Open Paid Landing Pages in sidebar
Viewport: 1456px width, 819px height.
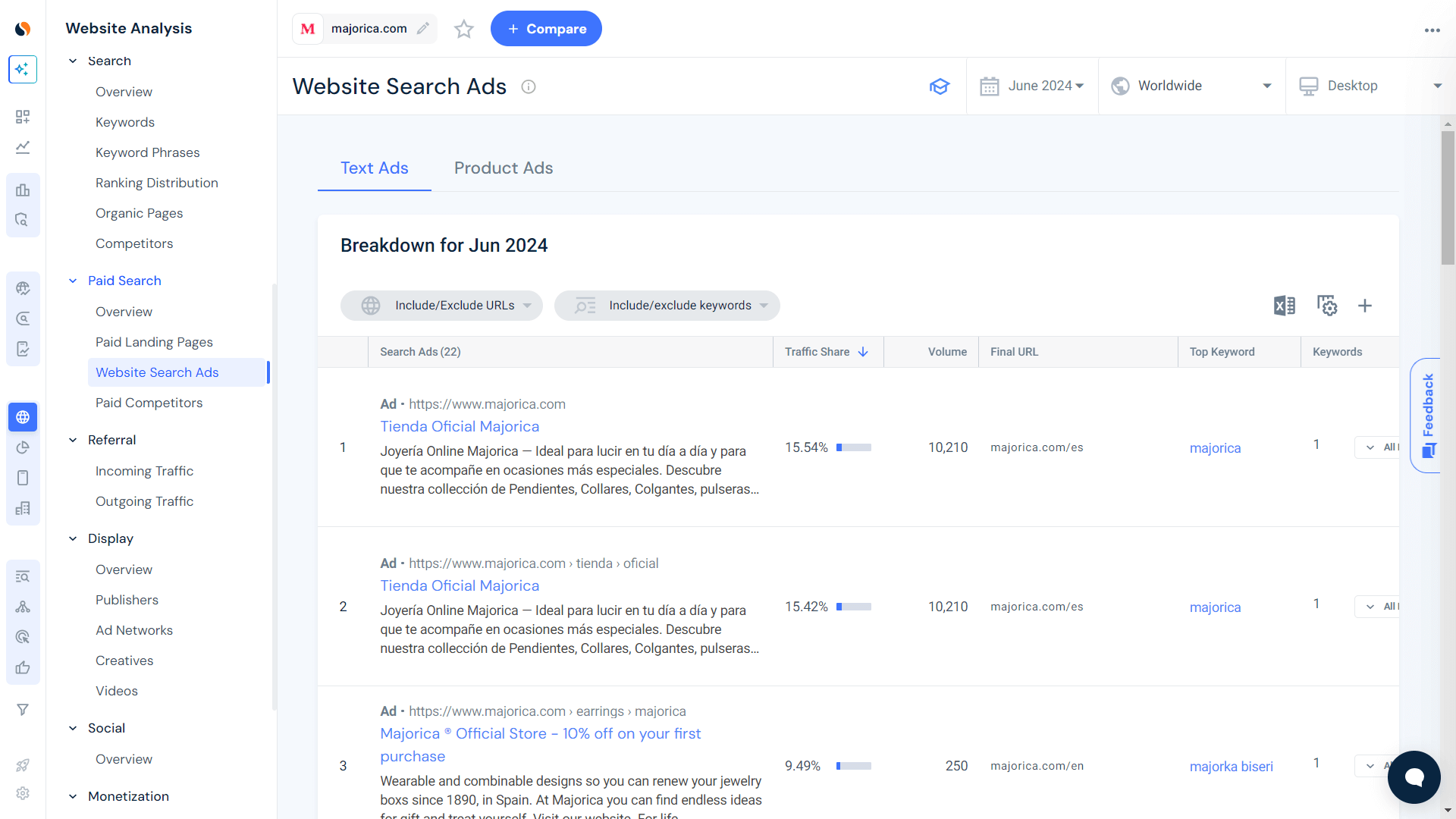(x=154, y=342)
